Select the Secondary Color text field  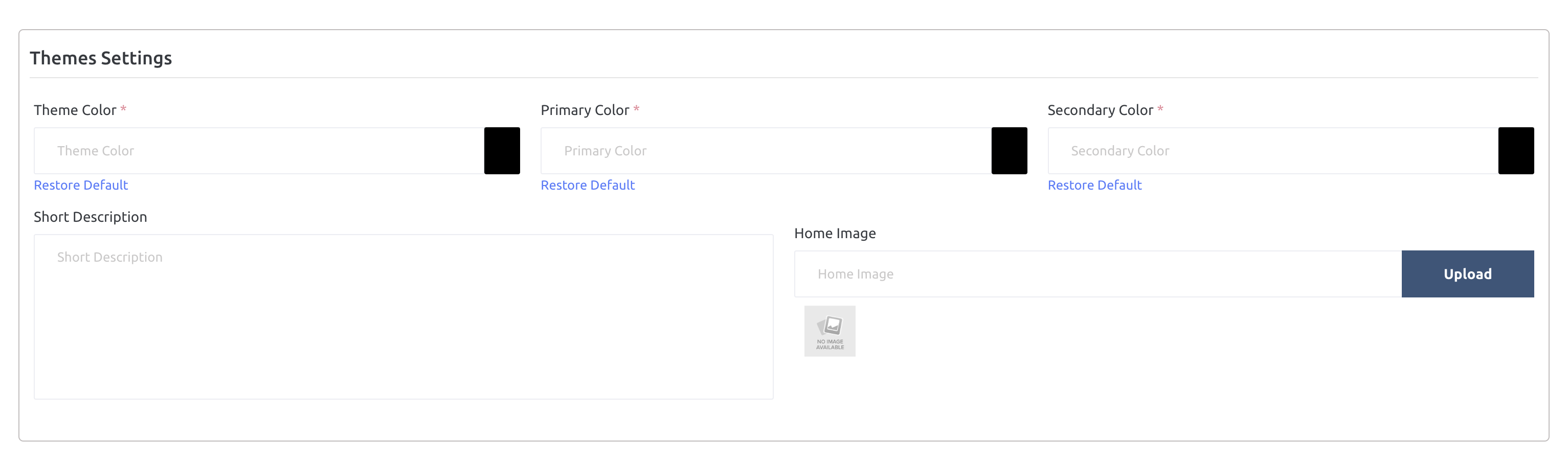click(x=1272, y=151)
